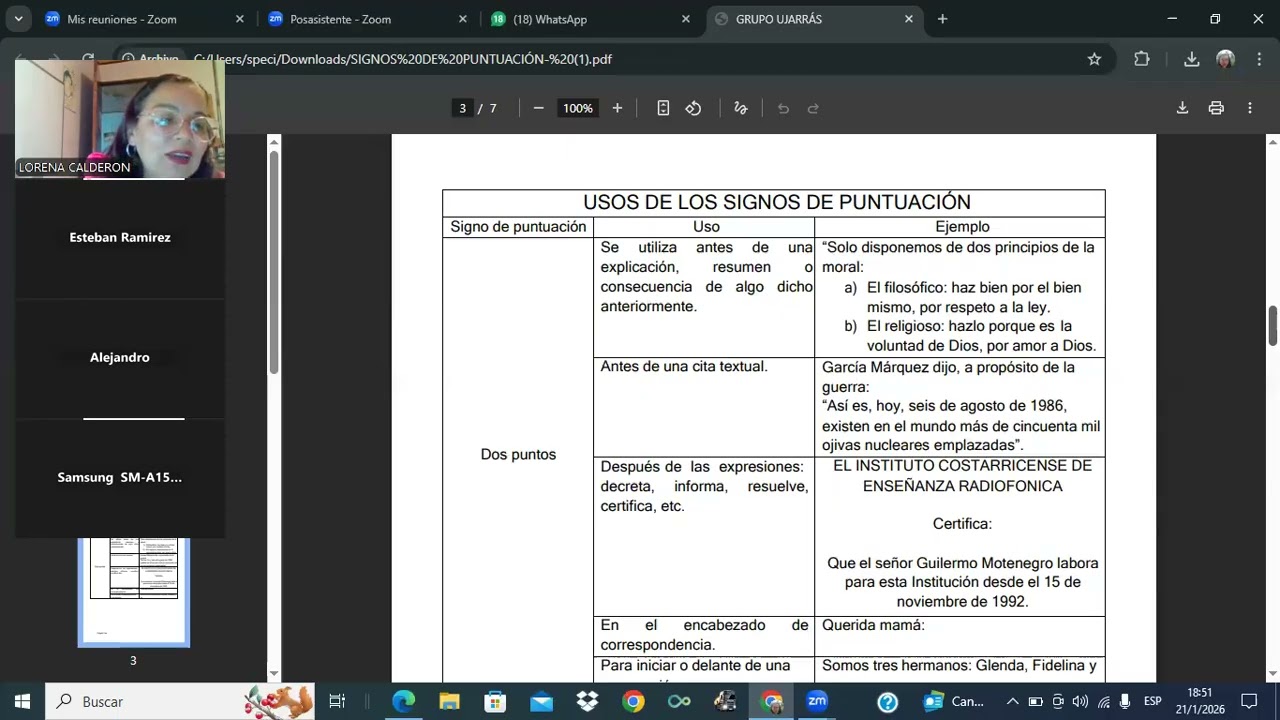The width and height of the screenshot is (1280, 720).
Task: Show hidden system tray icons
Action: pos(1012,702)
